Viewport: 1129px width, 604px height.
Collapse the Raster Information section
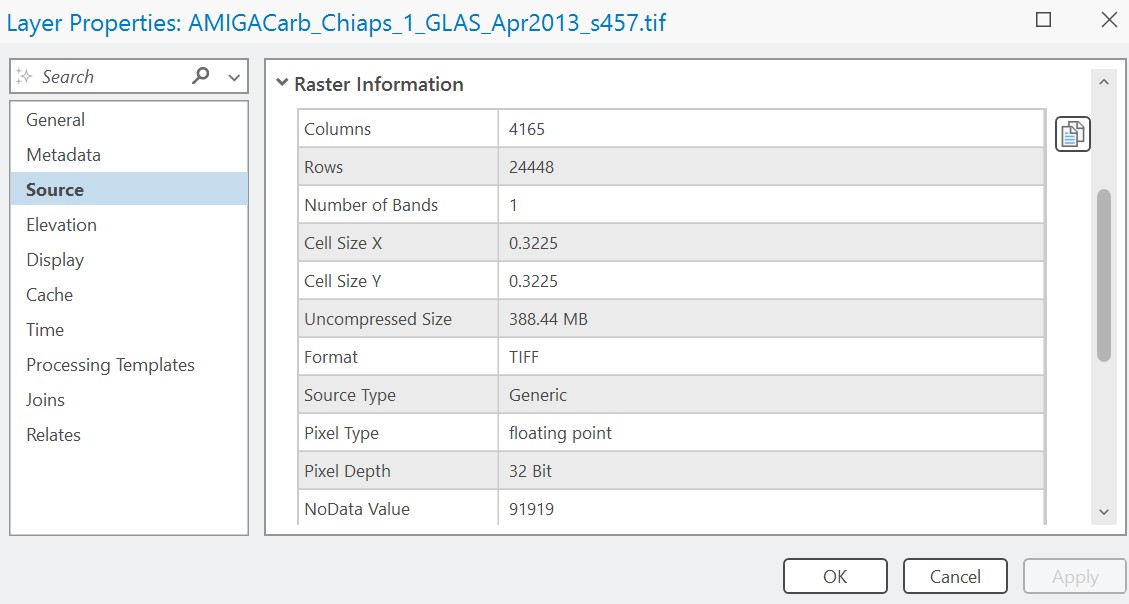[282, 84]
